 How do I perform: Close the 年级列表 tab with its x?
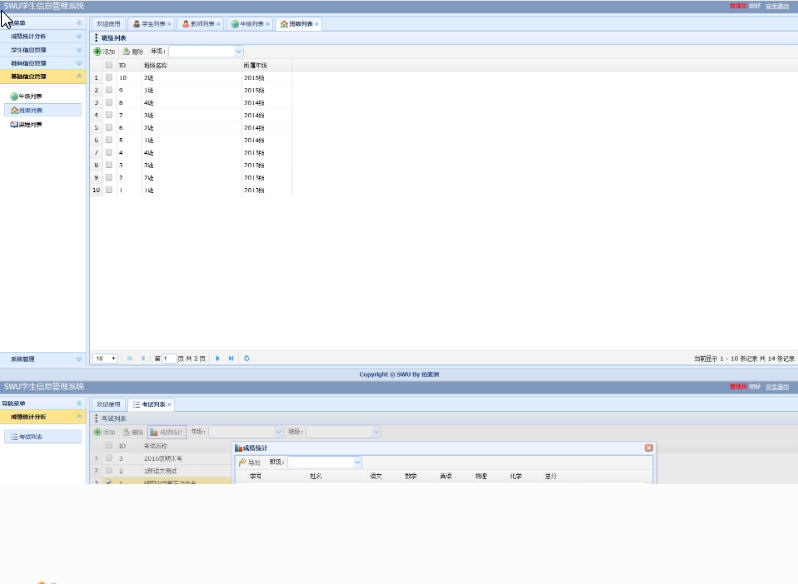(x=268, y=24)
